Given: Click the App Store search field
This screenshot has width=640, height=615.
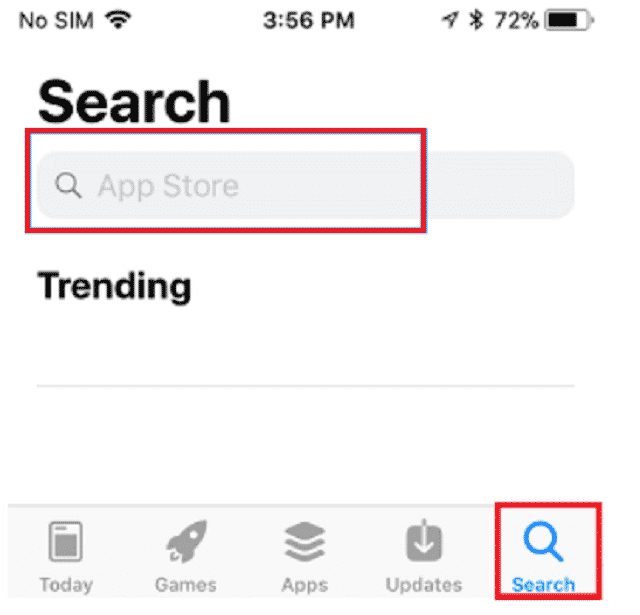Looking at the screenshot, I should coord(305,185).
